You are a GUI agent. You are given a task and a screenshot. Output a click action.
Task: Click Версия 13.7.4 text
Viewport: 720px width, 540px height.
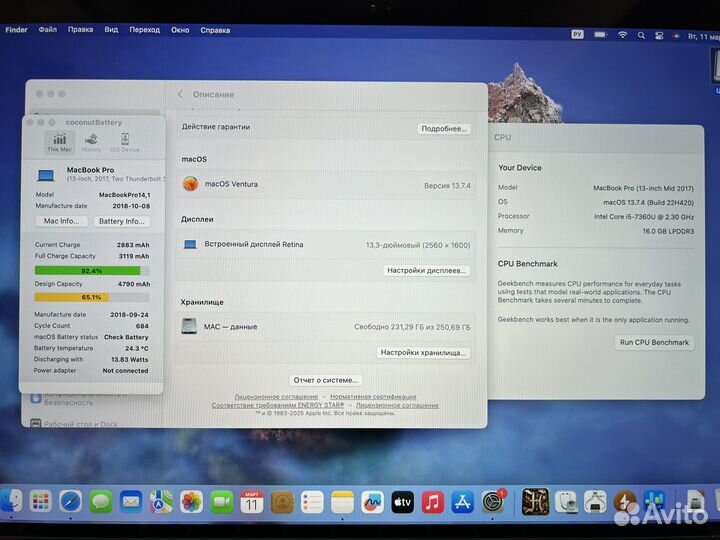coord(447,186)
